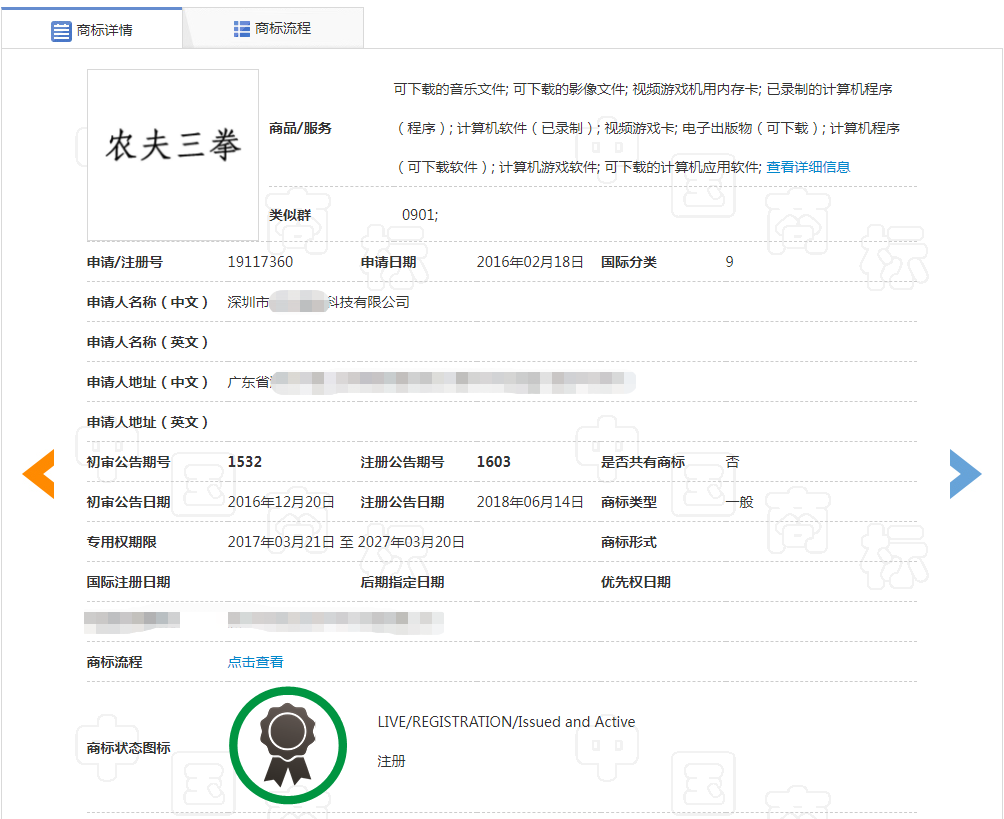Click the exclusive rights period 2017年03月21日 至 2027年03月20日

tap(346, 542)
